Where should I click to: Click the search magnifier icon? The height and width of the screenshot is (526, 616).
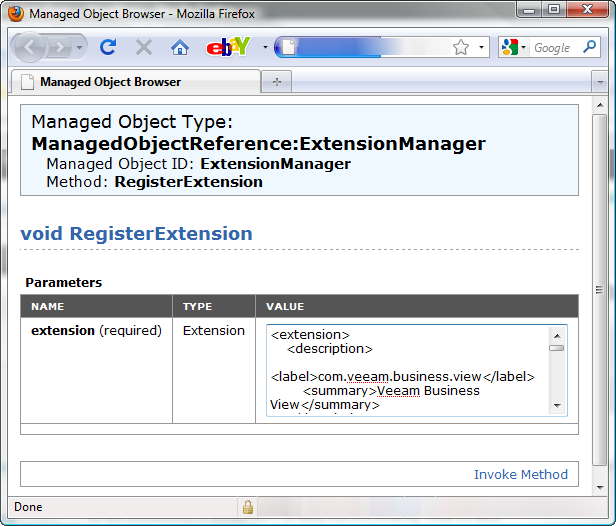[590, 47]
